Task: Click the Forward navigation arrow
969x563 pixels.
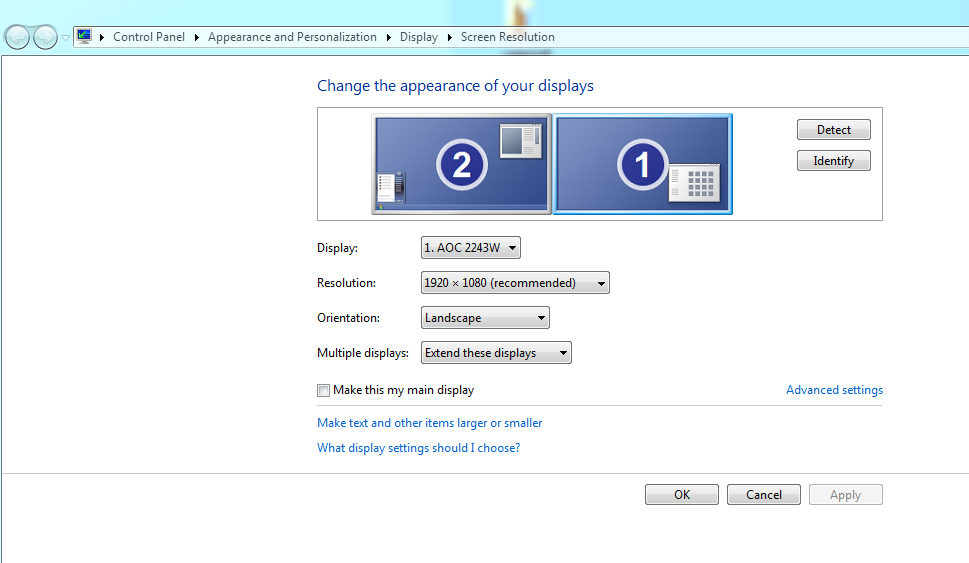Action: 45,38
